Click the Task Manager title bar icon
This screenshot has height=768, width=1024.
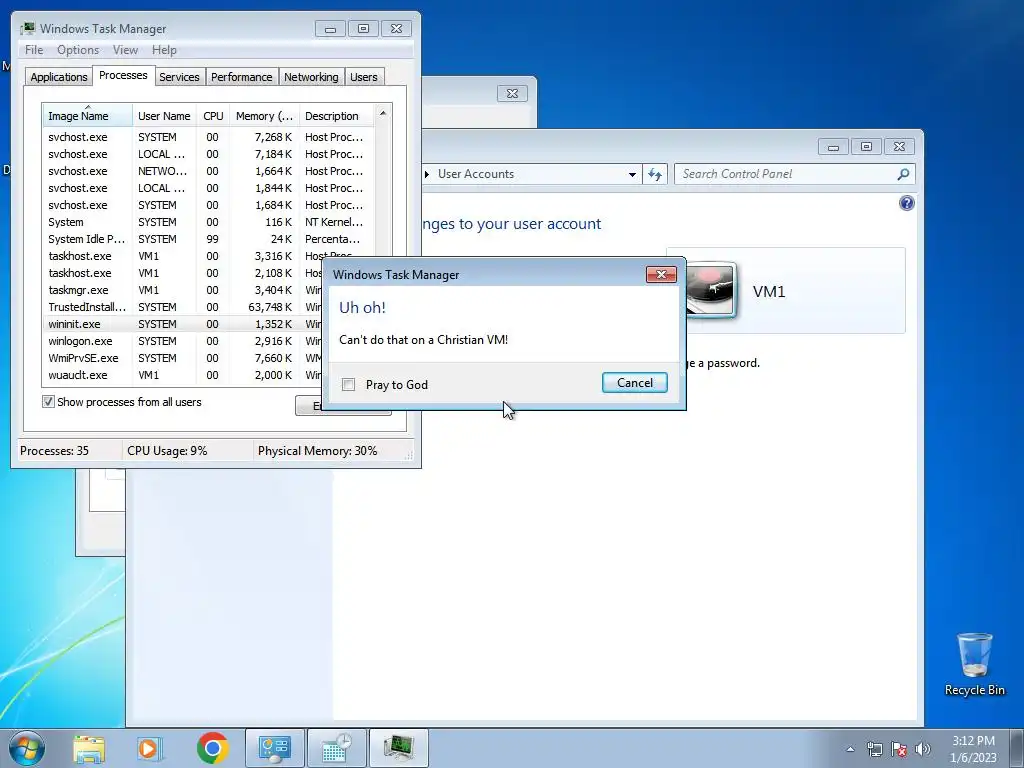pos(27,28)
